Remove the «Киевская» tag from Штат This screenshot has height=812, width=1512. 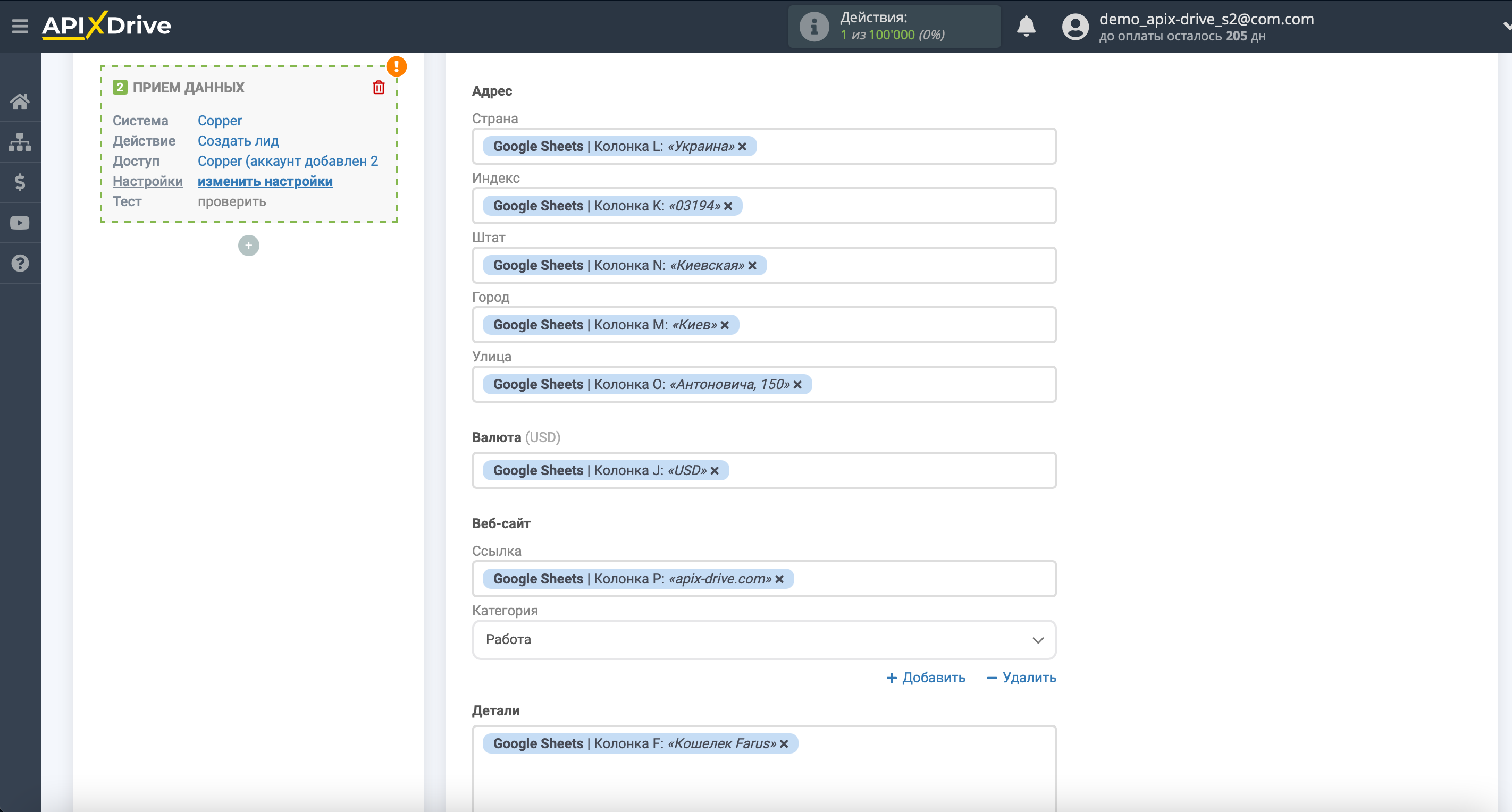(752, 265)
